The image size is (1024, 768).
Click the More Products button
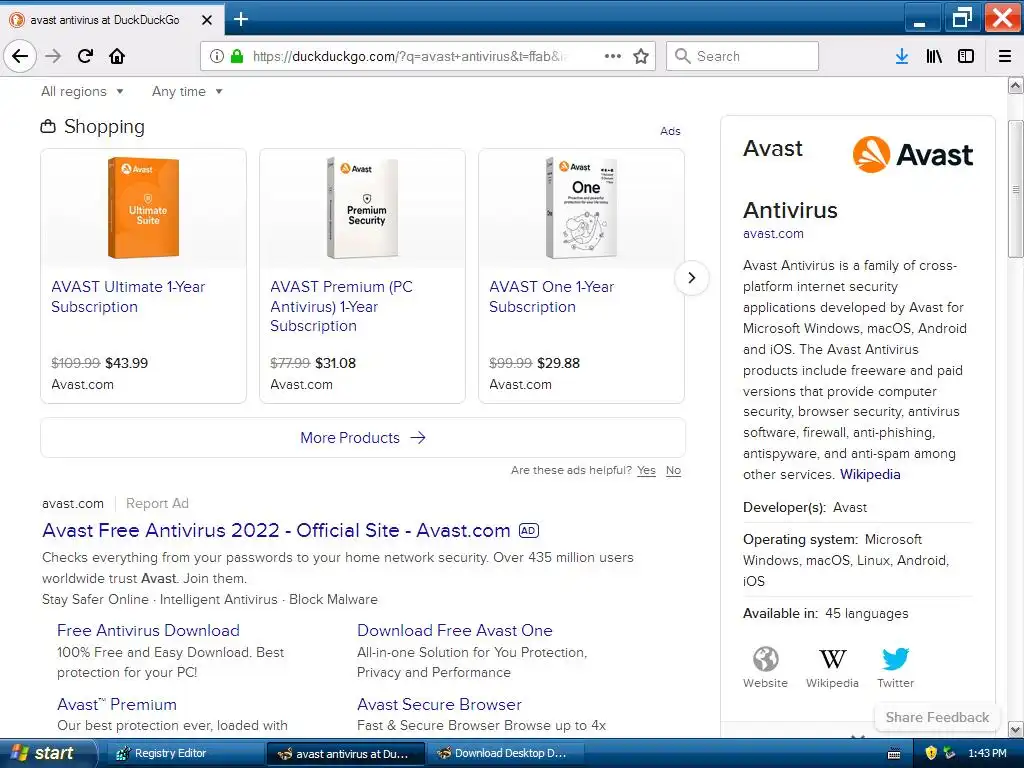coord(363,438)
